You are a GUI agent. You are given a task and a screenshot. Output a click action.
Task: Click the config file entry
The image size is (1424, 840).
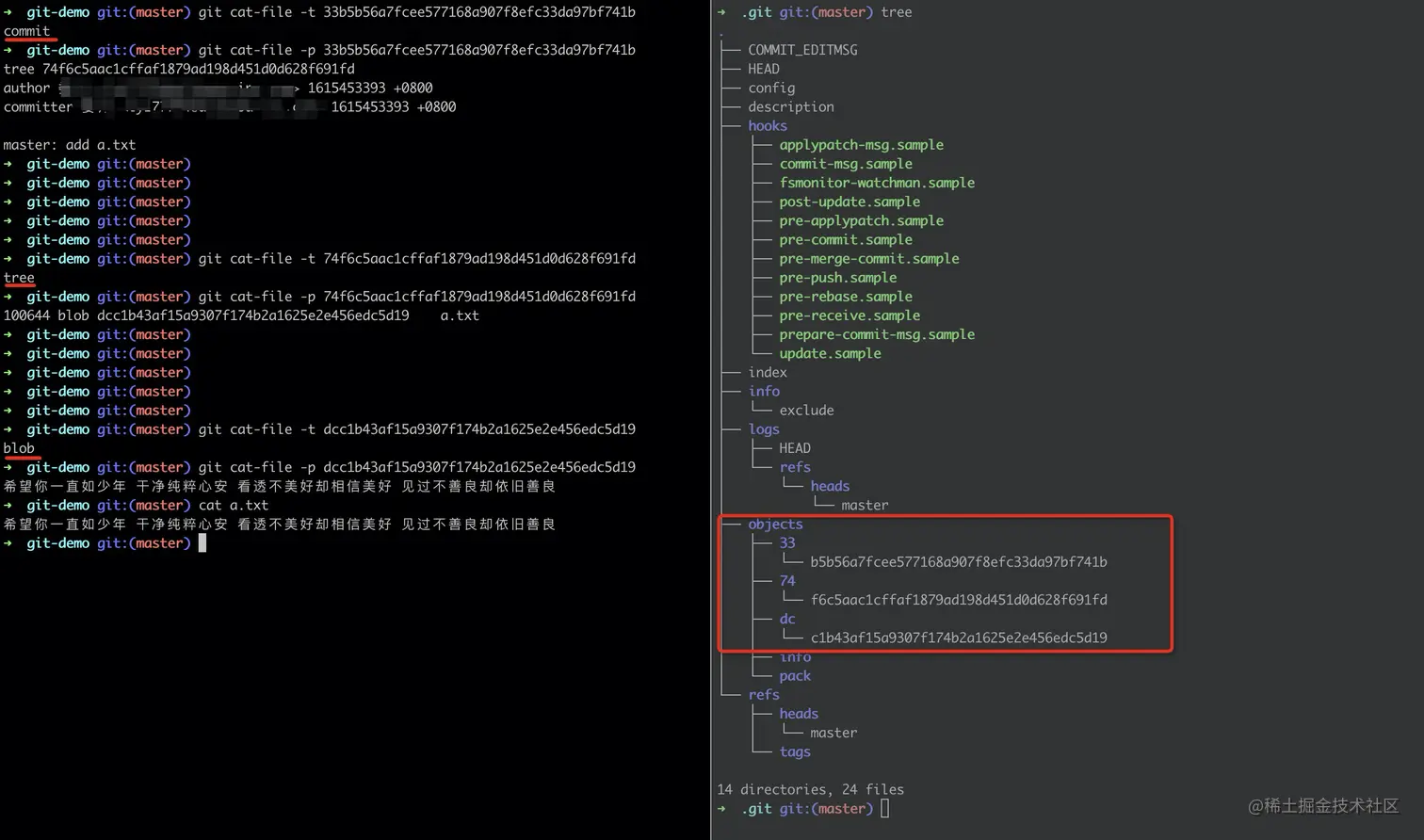point(771,88)
